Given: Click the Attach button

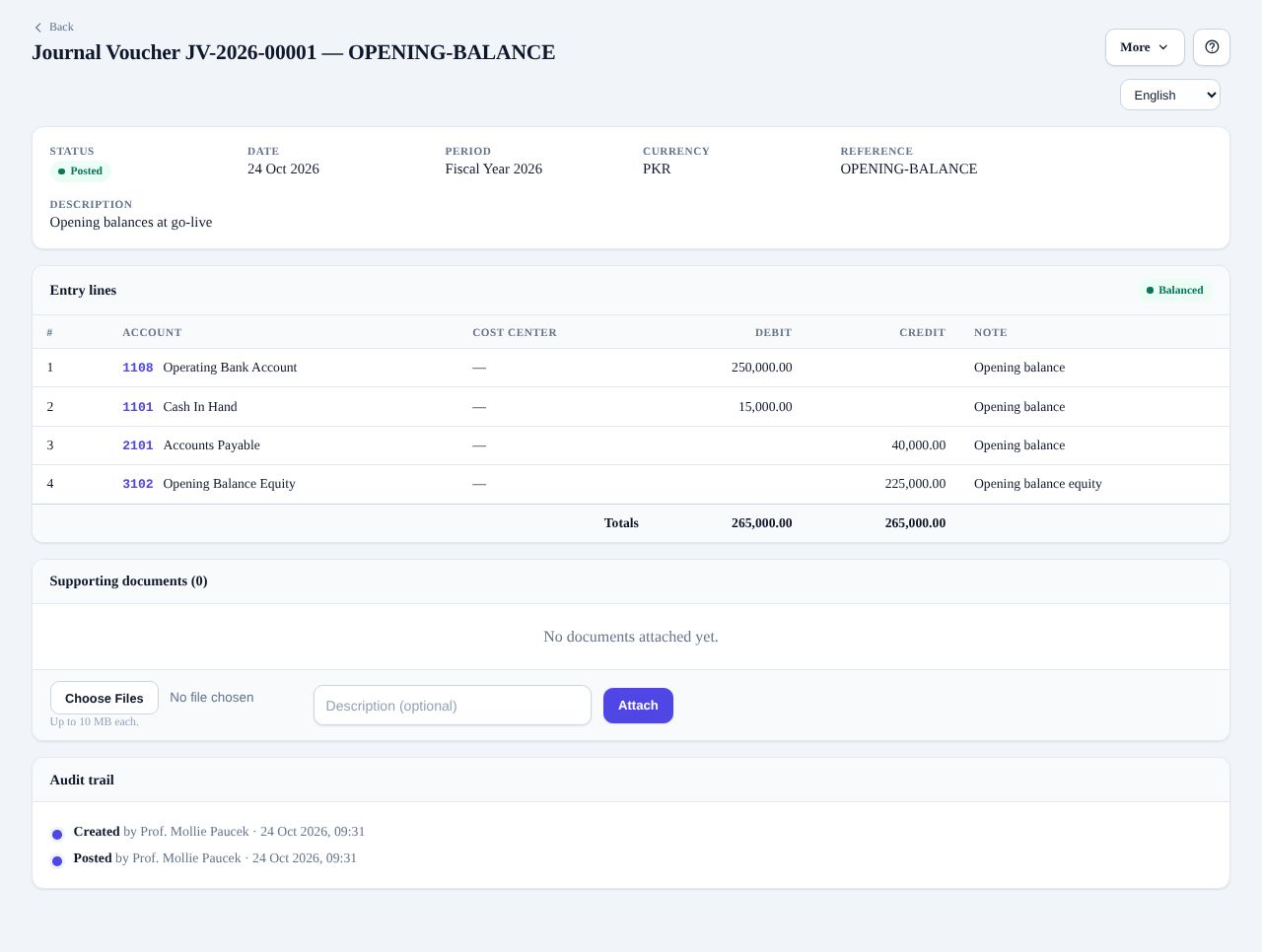Looking at the screenshot, I should tap(638, 706).
